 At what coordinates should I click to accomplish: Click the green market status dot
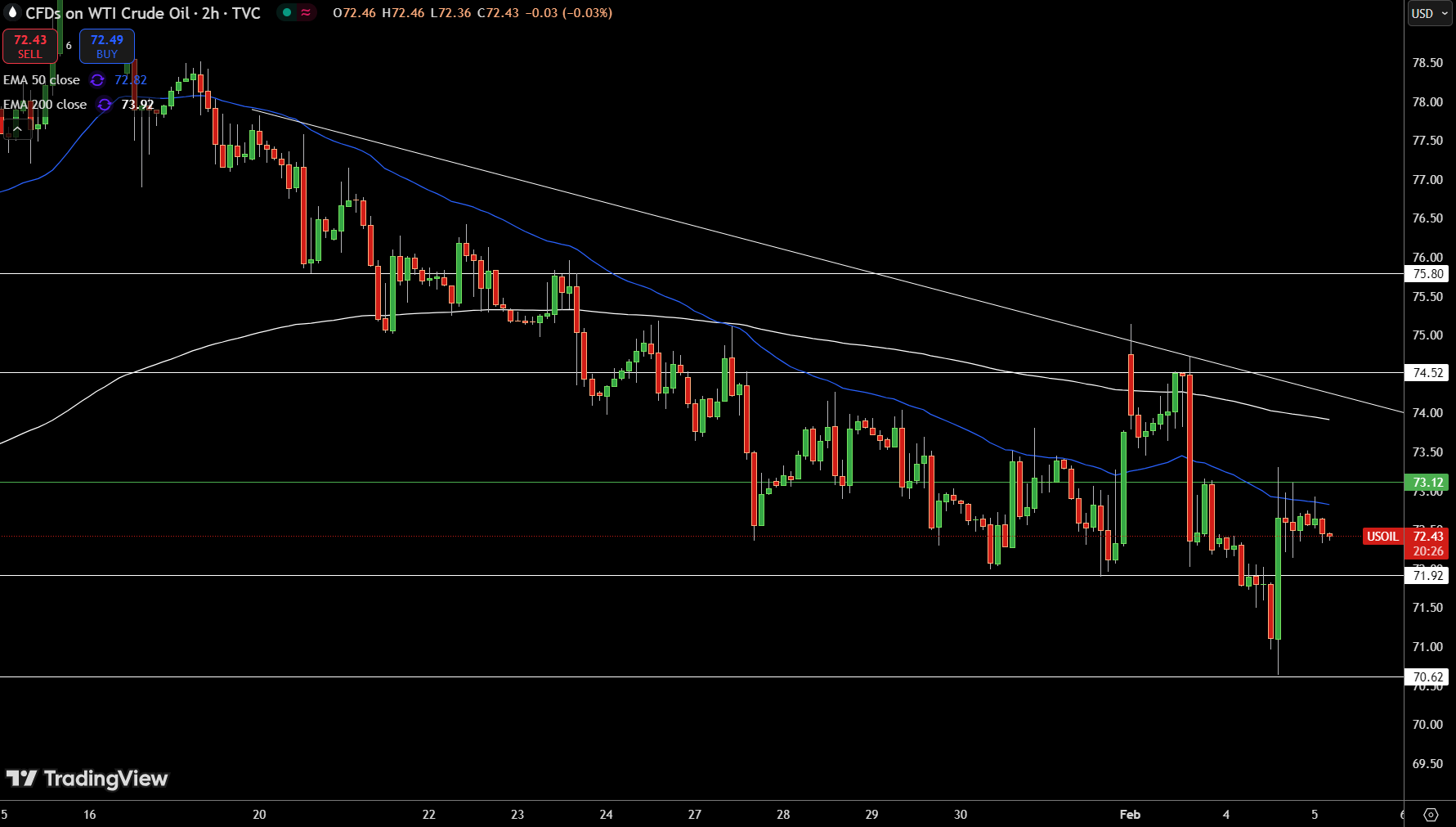[287, 12]
